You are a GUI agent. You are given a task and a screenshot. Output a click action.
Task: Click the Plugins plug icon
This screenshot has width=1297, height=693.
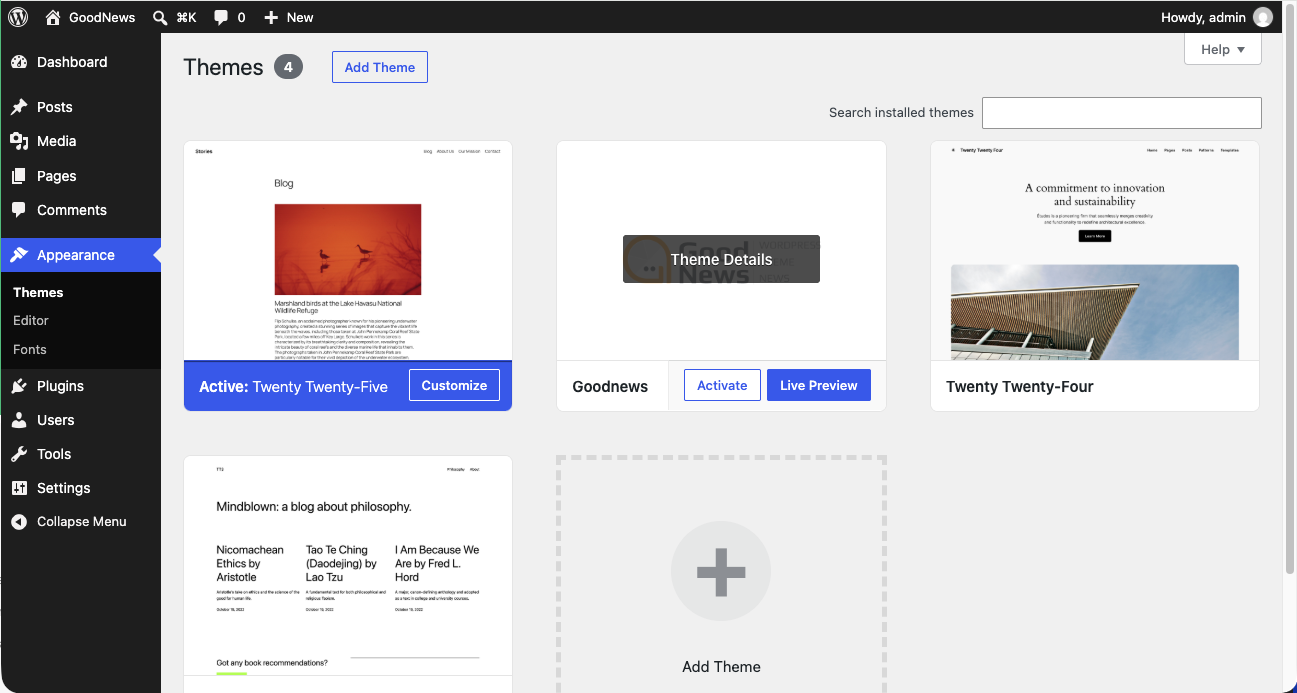point(19,386)
